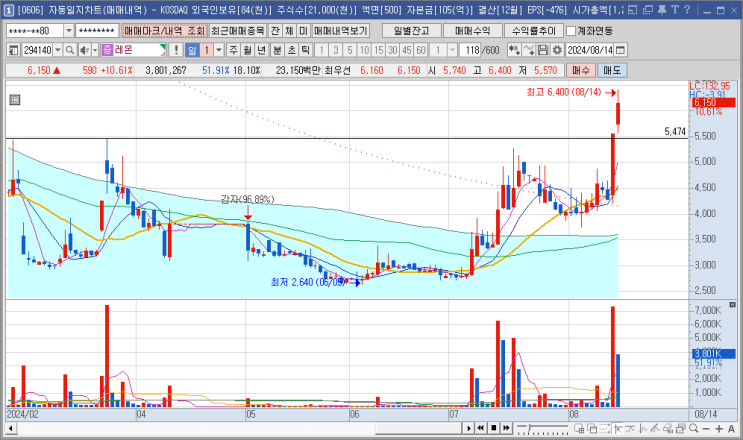
Task: Click the pin window icon in title bar
Action: [x=662, y=9]
